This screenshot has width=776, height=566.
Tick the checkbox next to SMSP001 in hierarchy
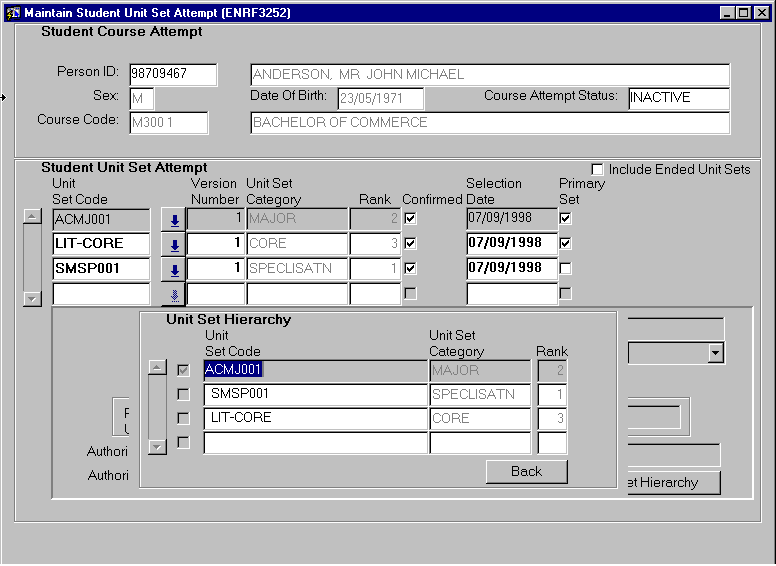point(183,394)
